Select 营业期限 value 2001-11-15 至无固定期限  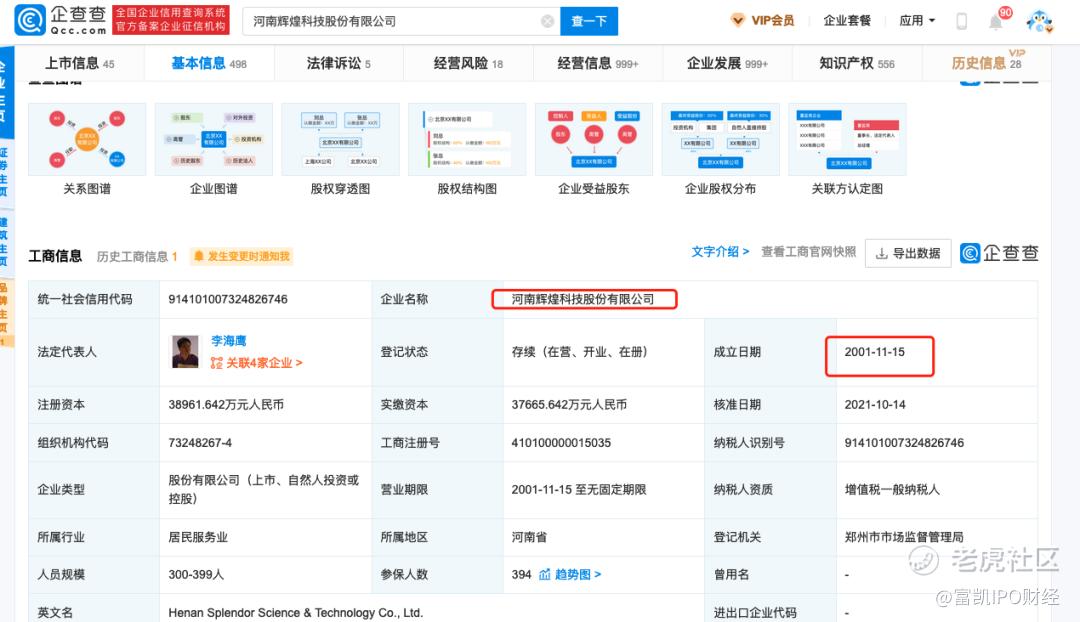click(579, 490)
